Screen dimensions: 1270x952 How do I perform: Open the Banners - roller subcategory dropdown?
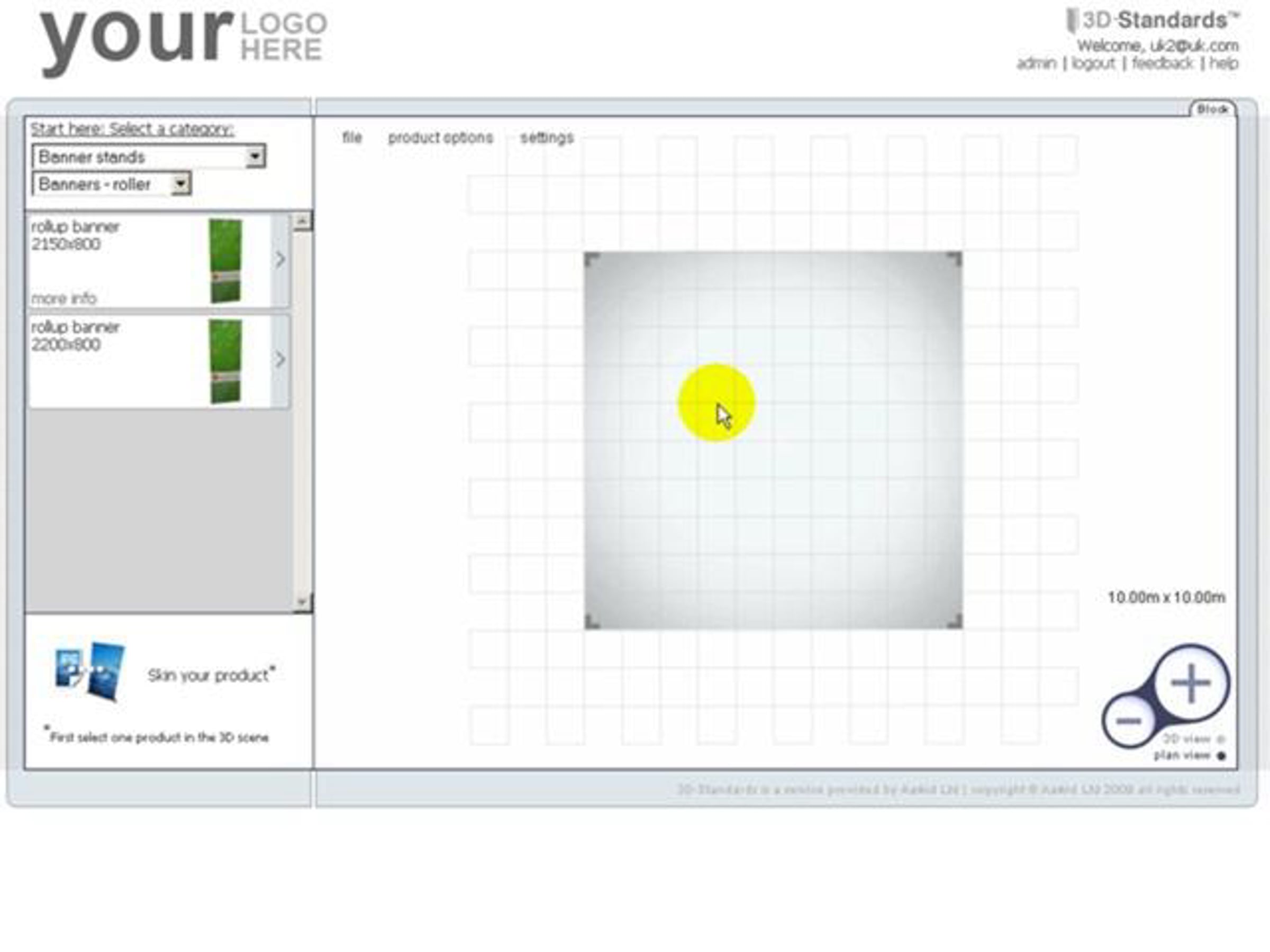[180, 184]
